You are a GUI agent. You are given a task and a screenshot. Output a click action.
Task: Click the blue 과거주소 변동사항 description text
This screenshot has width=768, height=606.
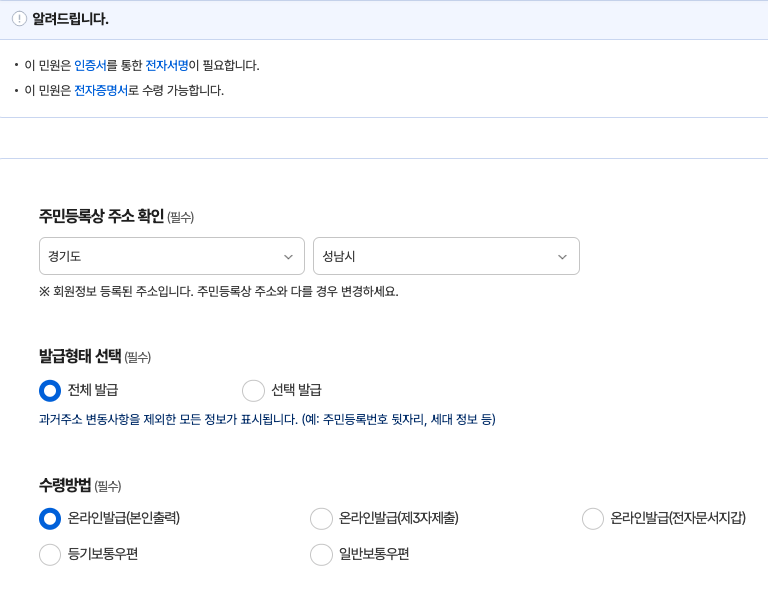click(267, 419)
